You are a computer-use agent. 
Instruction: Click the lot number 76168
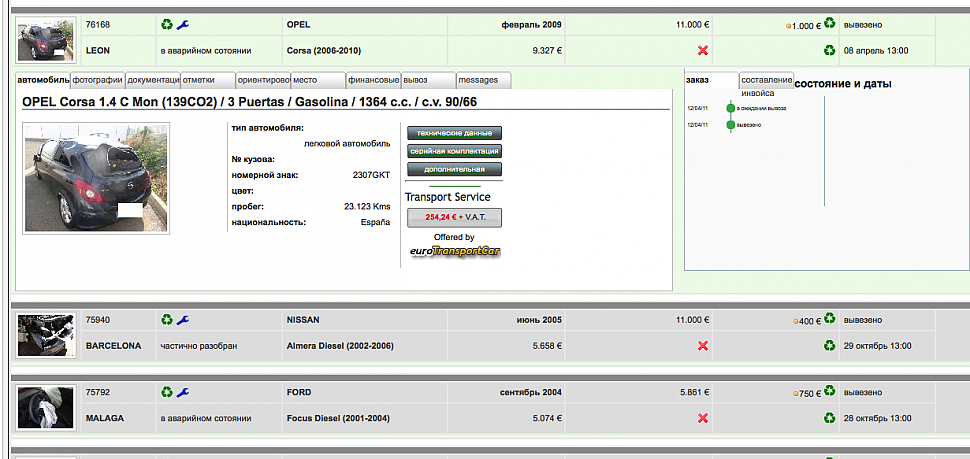coord(98,25)
